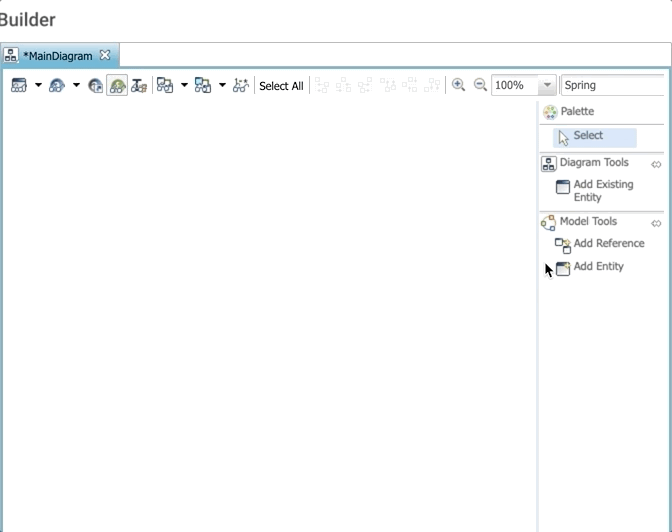The height and width of the screenshot is (532, 672).
Task: Click the Model Tools group icon
Action: click(x=549, y=223)
